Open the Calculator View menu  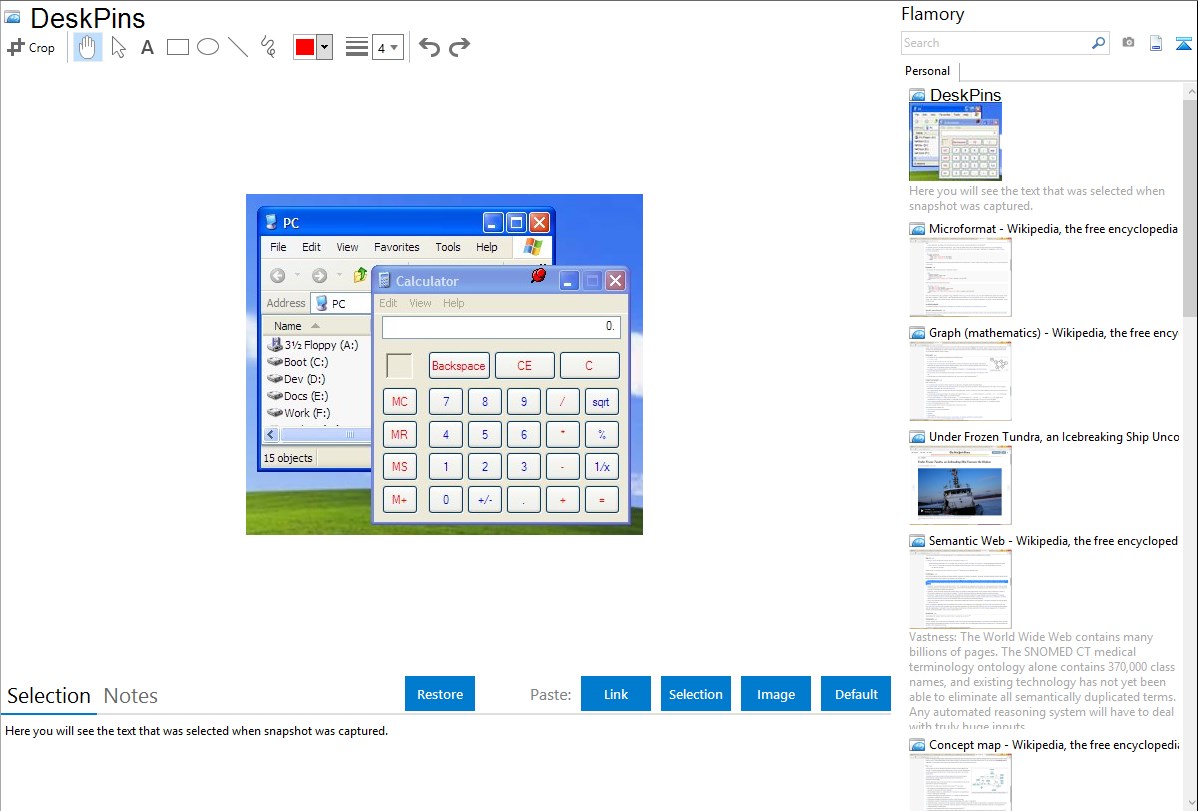pos(420,303)
